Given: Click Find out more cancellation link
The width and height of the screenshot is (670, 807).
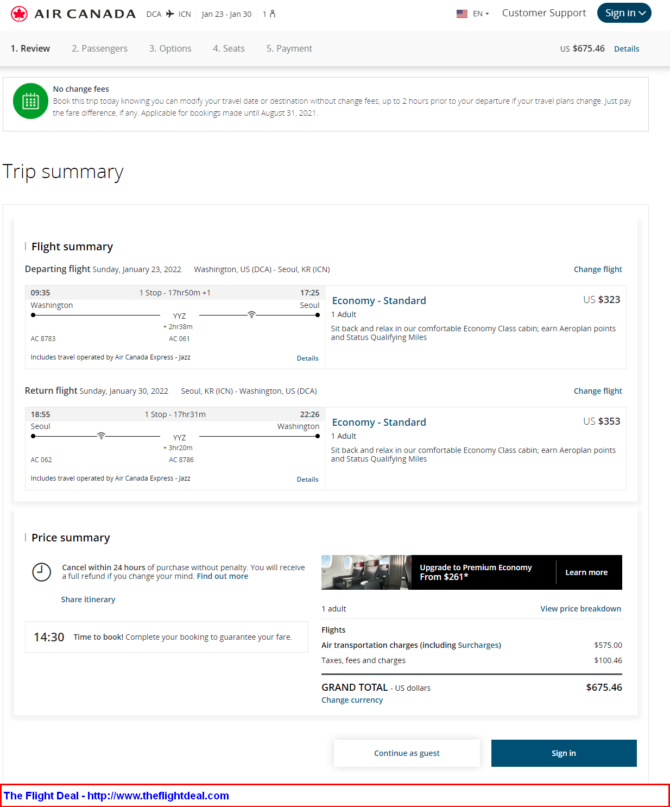Looking at the screenshot, I should coord(222,576).
